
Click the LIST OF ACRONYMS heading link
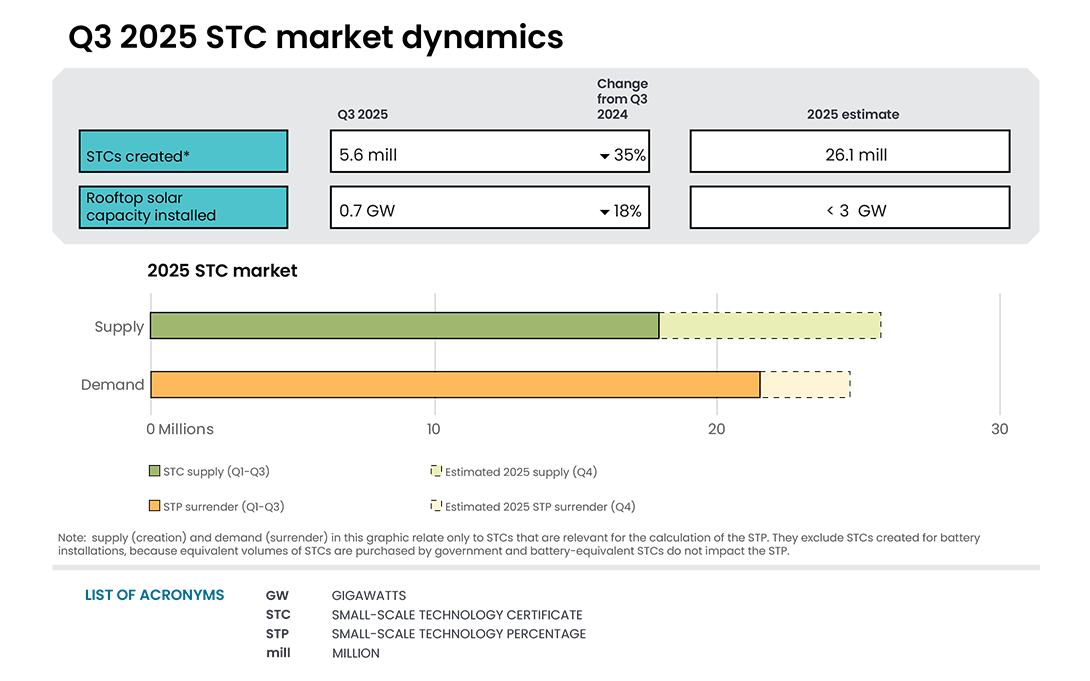tap(154, 595)
